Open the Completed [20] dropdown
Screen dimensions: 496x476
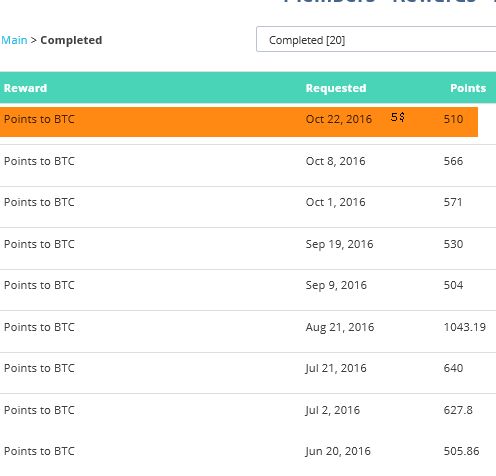click(x=376, y=39)
